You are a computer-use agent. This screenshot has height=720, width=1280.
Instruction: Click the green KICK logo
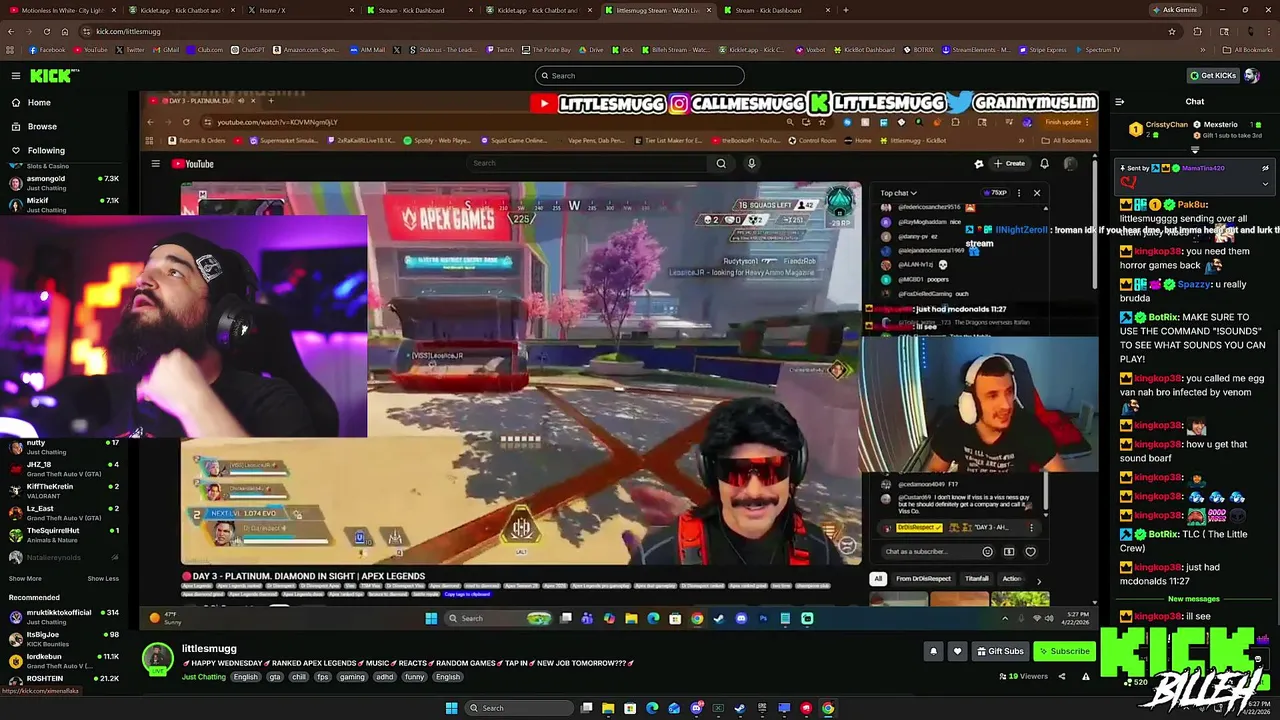53,76
